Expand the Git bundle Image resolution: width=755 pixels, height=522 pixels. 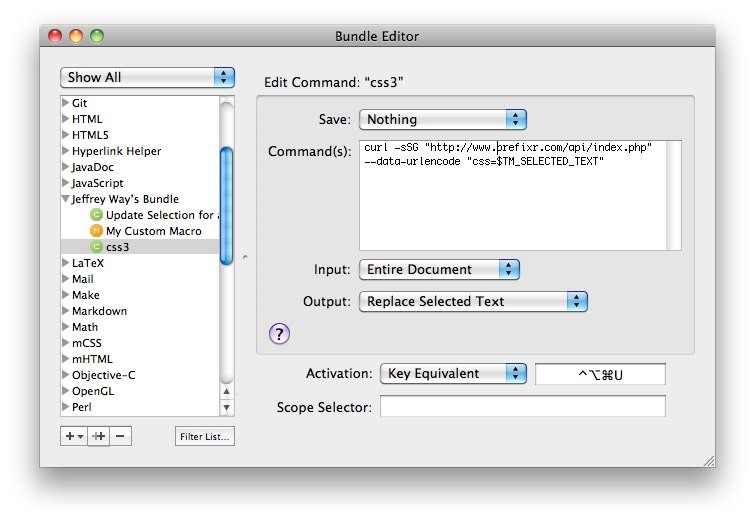(65, 103)
